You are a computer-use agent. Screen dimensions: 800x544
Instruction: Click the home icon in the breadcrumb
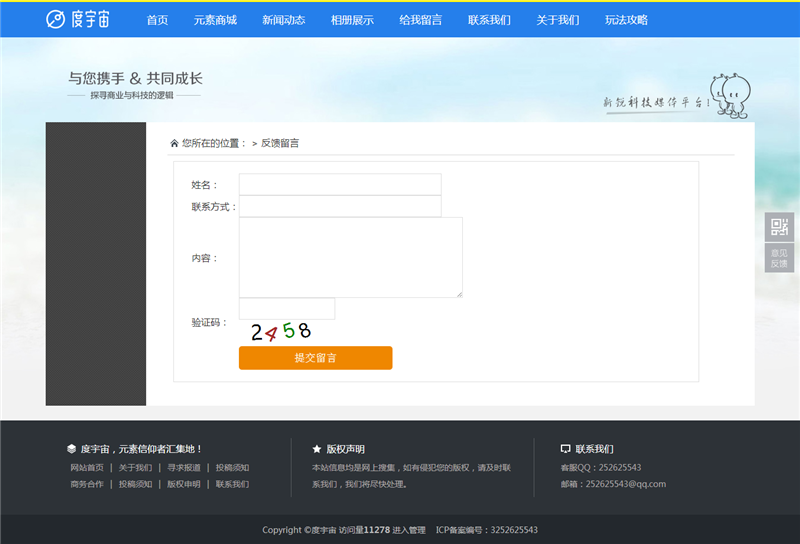click(174, 143)
